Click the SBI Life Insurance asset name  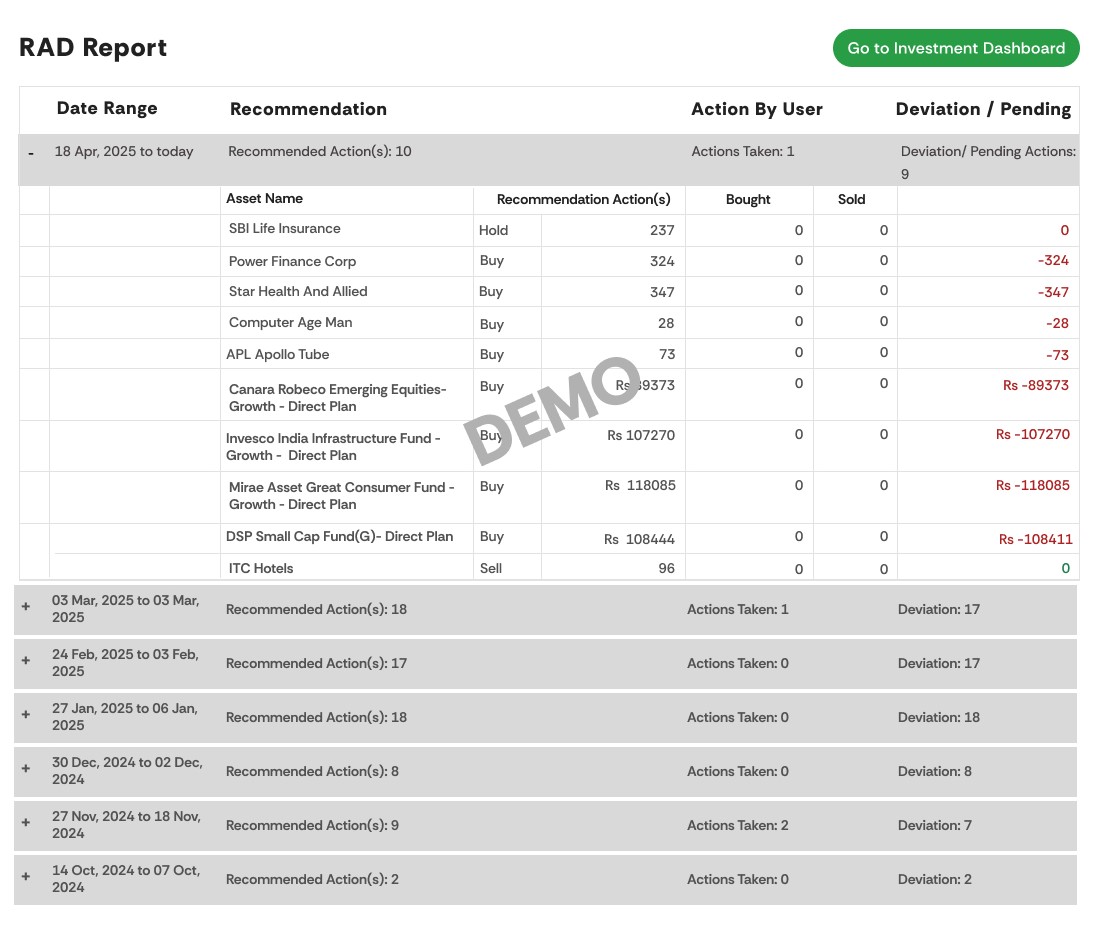pyautogui.click(x=284, y=229)
